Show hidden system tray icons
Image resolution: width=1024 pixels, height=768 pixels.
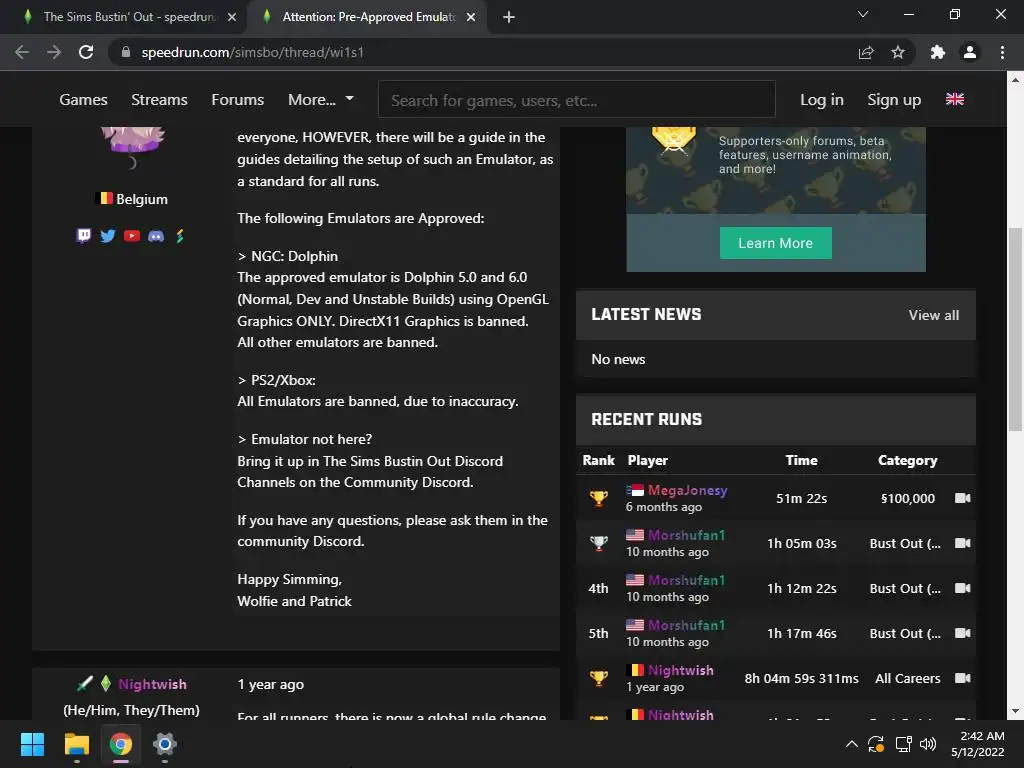(x=852, y=744)
